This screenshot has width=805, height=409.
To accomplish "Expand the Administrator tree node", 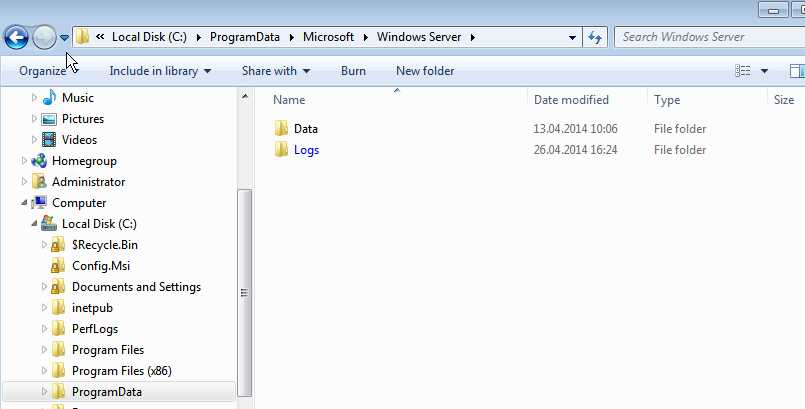I will tap(24, 182).
